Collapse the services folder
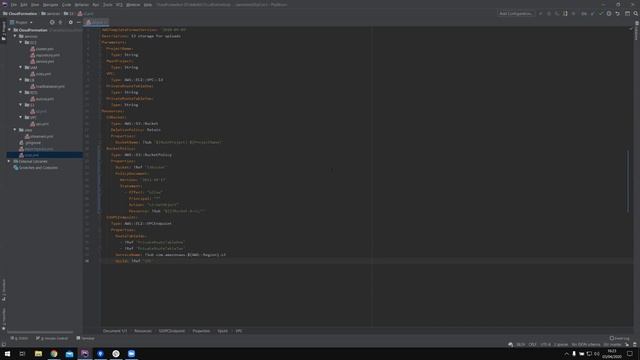The width and height of the screenshot is (640, 360). coord(15,36)
